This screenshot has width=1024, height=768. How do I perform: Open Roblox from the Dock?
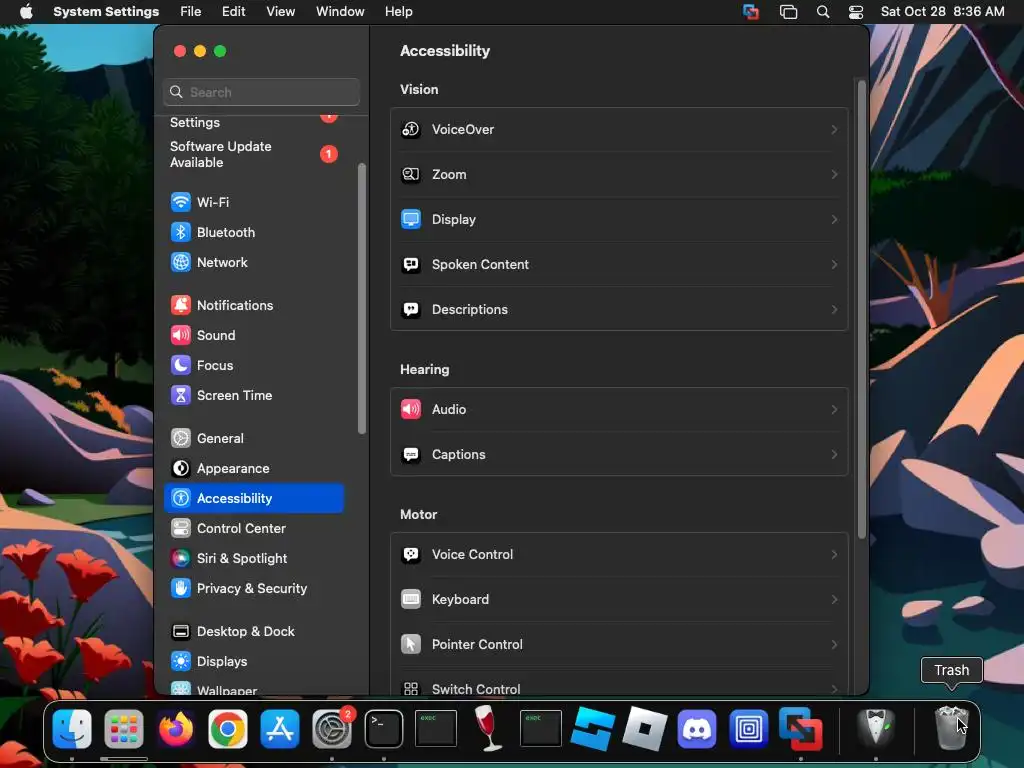tap(645, 729)
